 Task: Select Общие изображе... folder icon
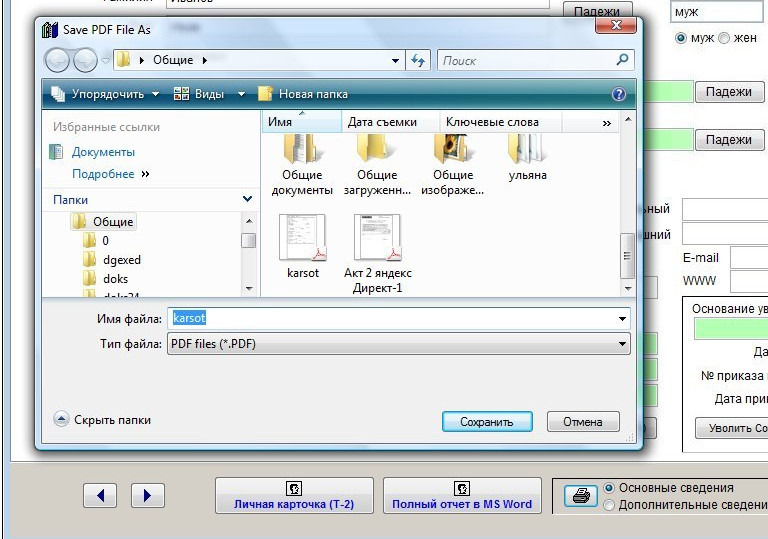click(452, 166)
